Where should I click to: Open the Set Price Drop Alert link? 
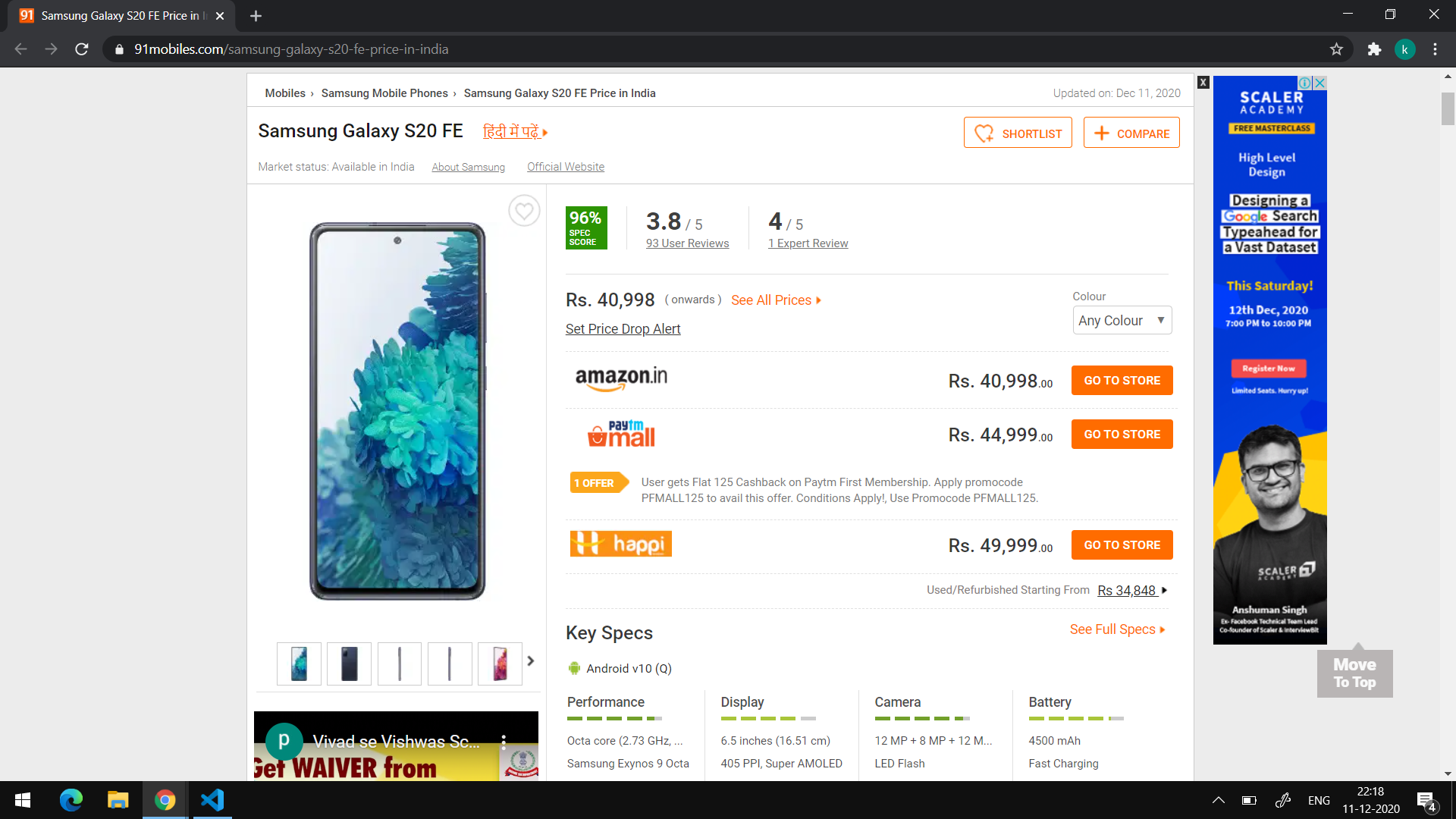click(x=623, y=329)
